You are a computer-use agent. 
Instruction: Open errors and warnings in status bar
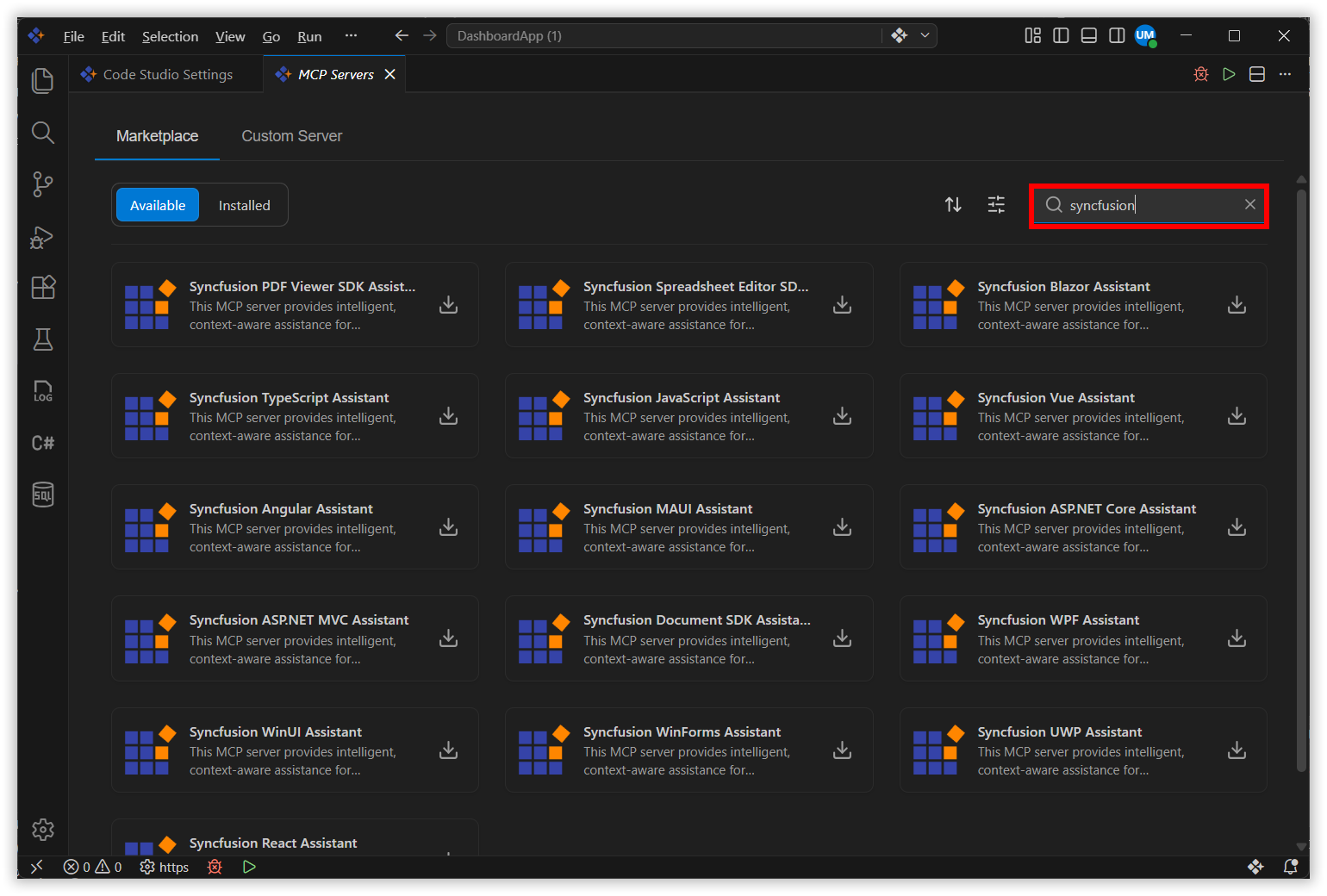(x=92, y=867)
